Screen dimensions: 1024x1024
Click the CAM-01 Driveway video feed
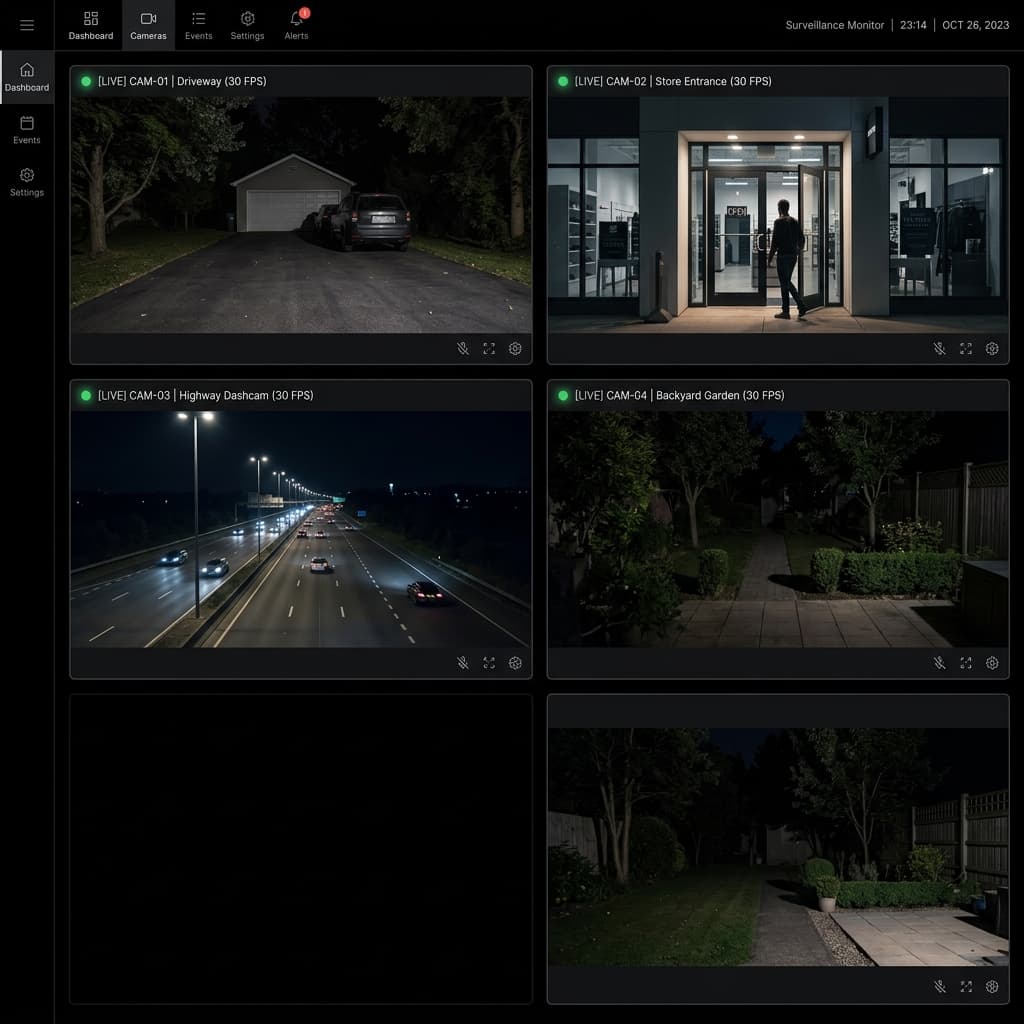coord(301,215)
